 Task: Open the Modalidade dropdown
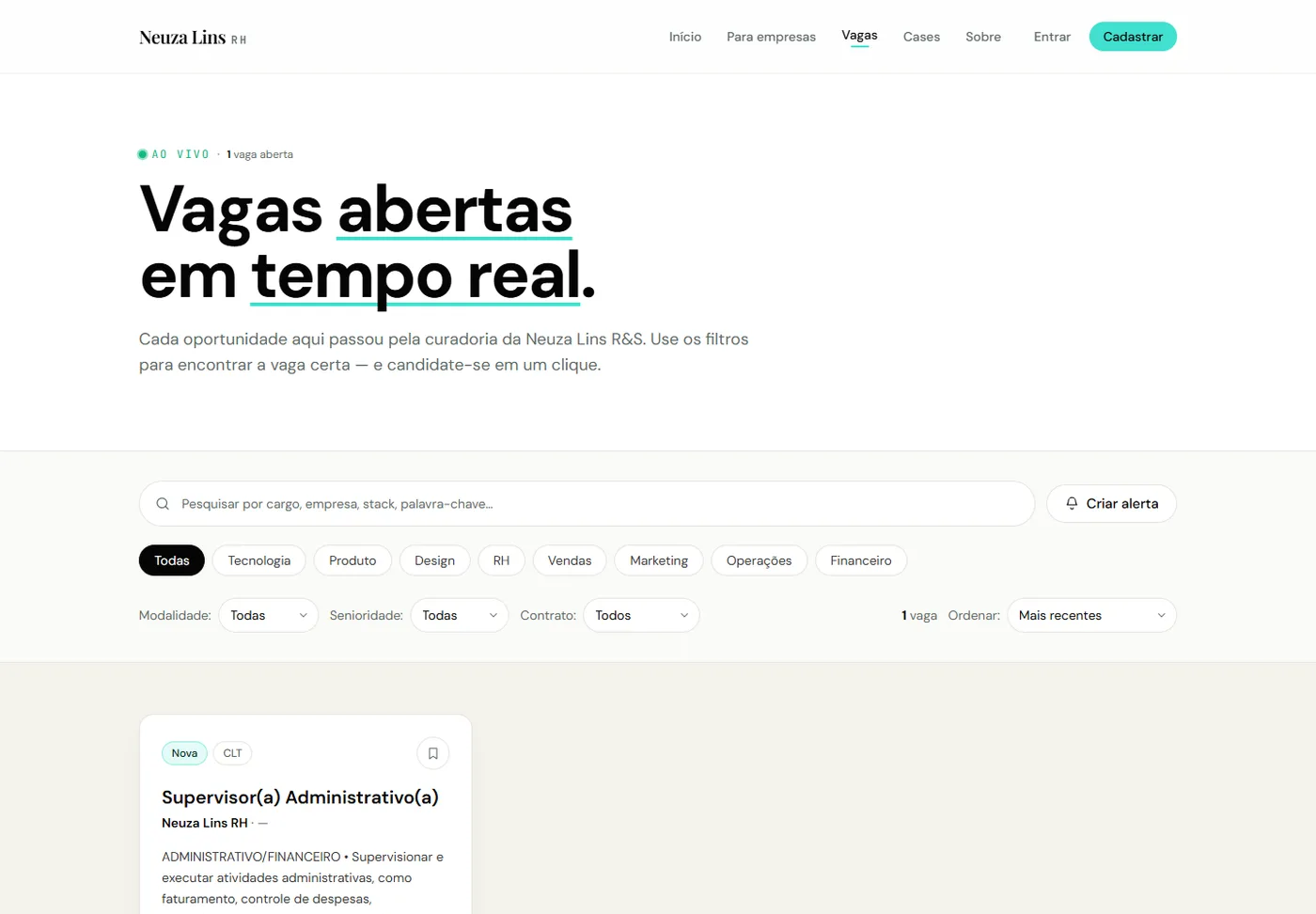(269, 615)
